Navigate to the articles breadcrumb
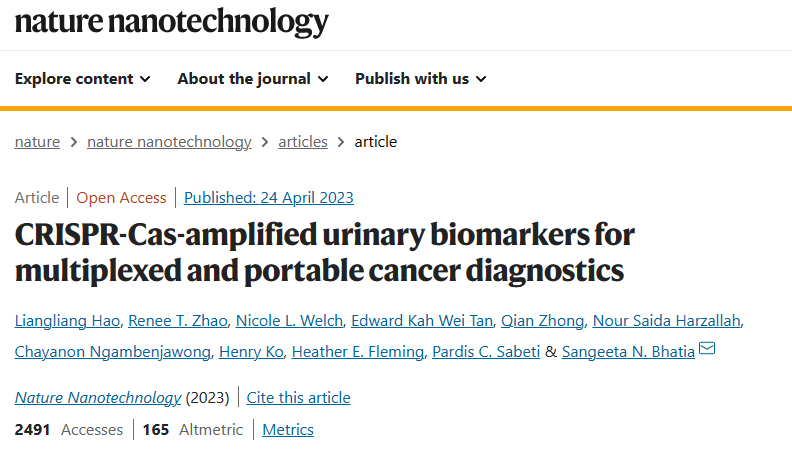This screenshot has width=792, height=460. (x=303, y=142)
